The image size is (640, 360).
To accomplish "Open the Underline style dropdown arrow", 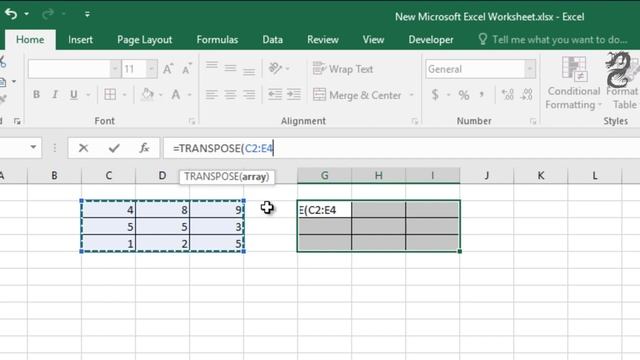I will pyautogui.click(x=88, y=95).
